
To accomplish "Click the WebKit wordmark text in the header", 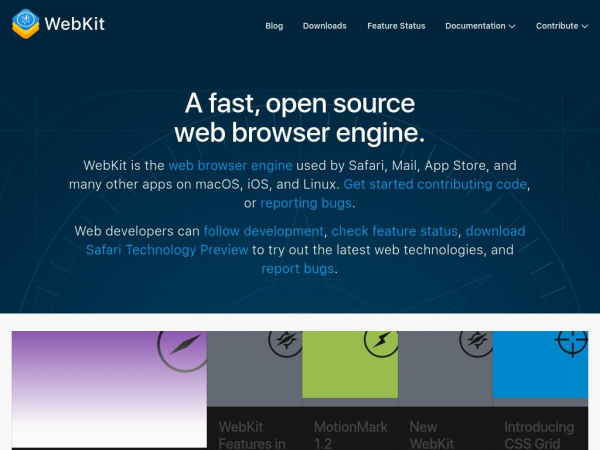I will pyautogui.click(x=75, y=24).
